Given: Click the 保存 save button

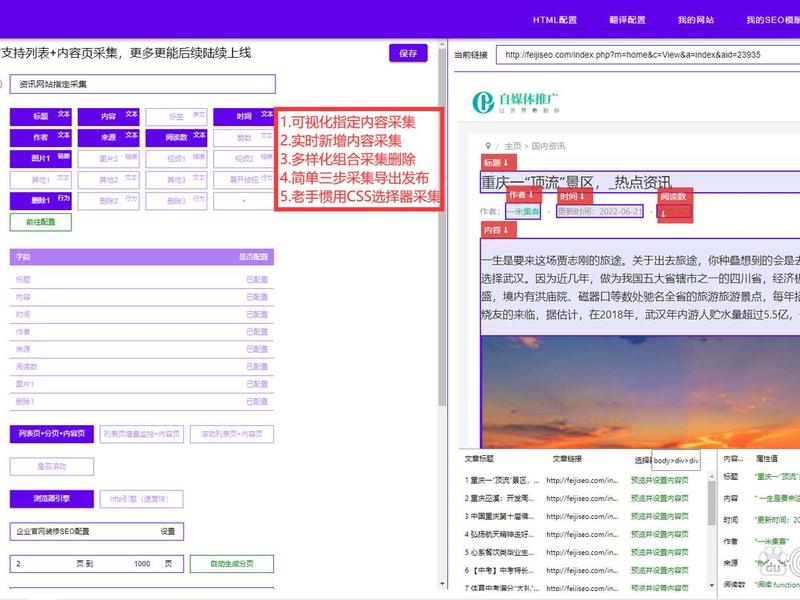Looking at the screenshot, I should pyautogui.click(x=408, y=53).
